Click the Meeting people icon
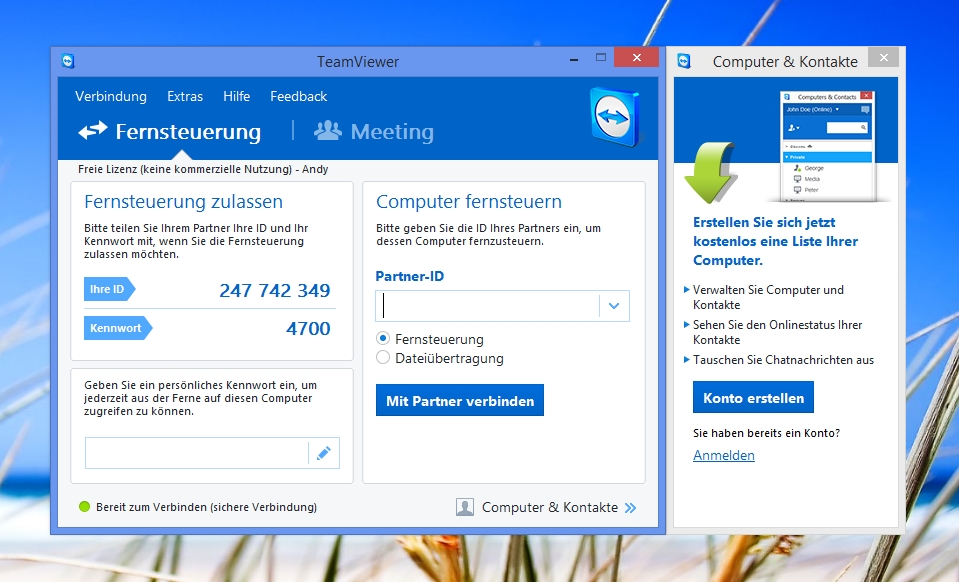 pos(328,130)
